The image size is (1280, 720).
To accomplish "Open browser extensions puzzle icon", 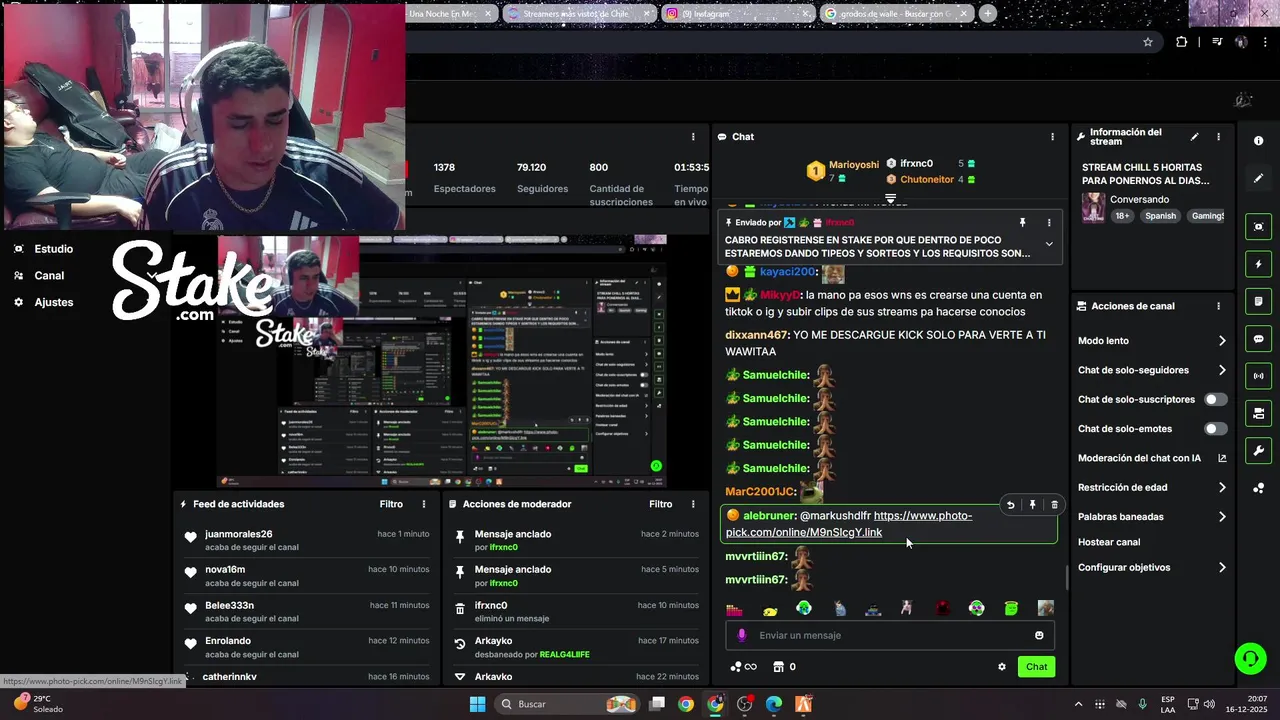I will [x=1181, y=42].
